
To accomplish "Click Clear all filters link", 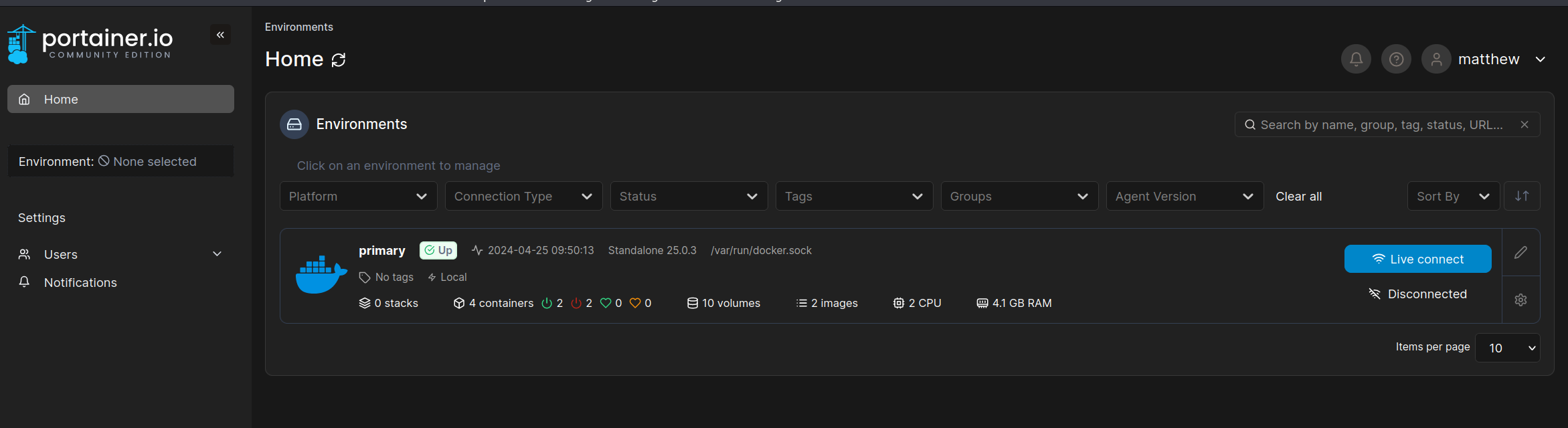I will pyautogui.click(x=1298, y=197).
